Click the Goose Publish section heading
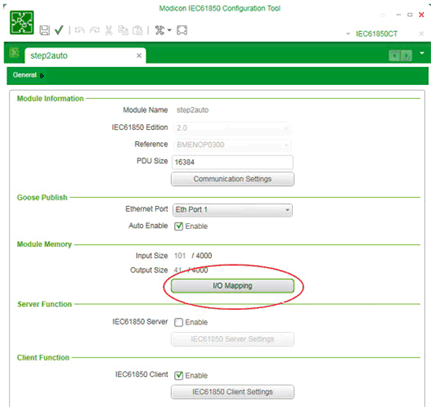The width and height of the screenshot is (432, 408). click(42, 197)
